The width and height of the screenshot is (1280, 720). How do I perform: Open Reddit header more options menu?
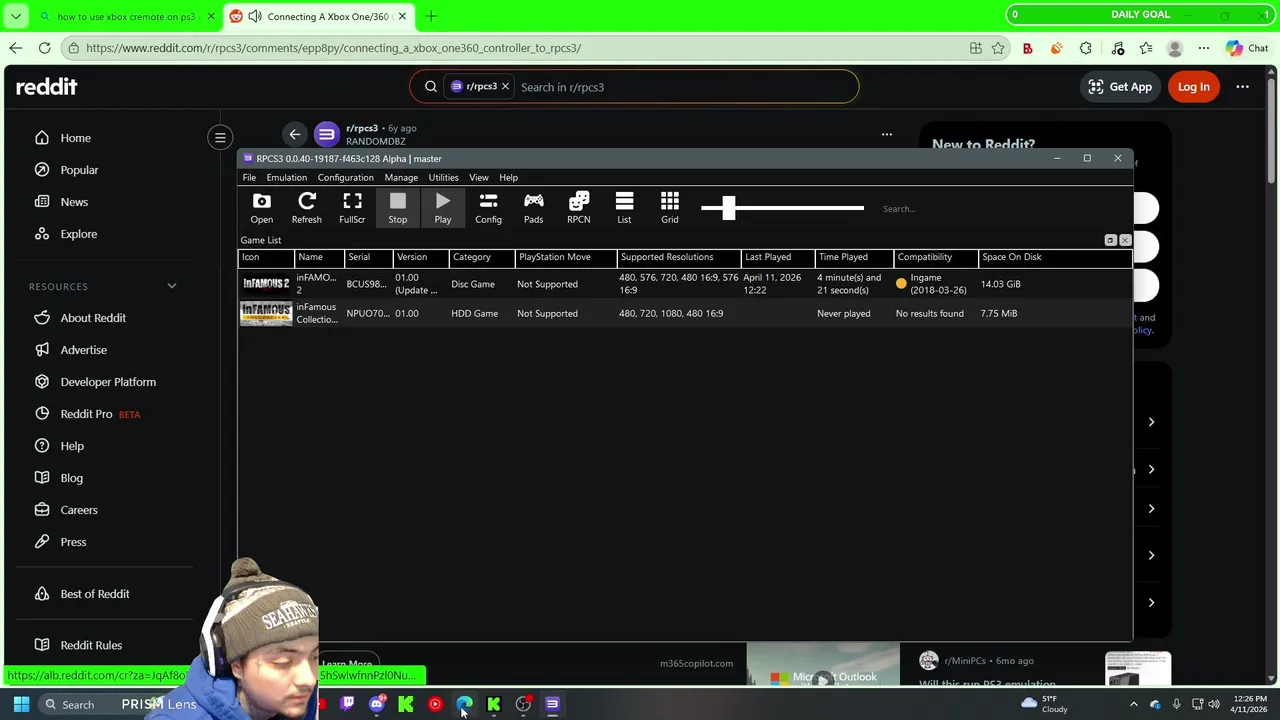tap(1242, 87)
